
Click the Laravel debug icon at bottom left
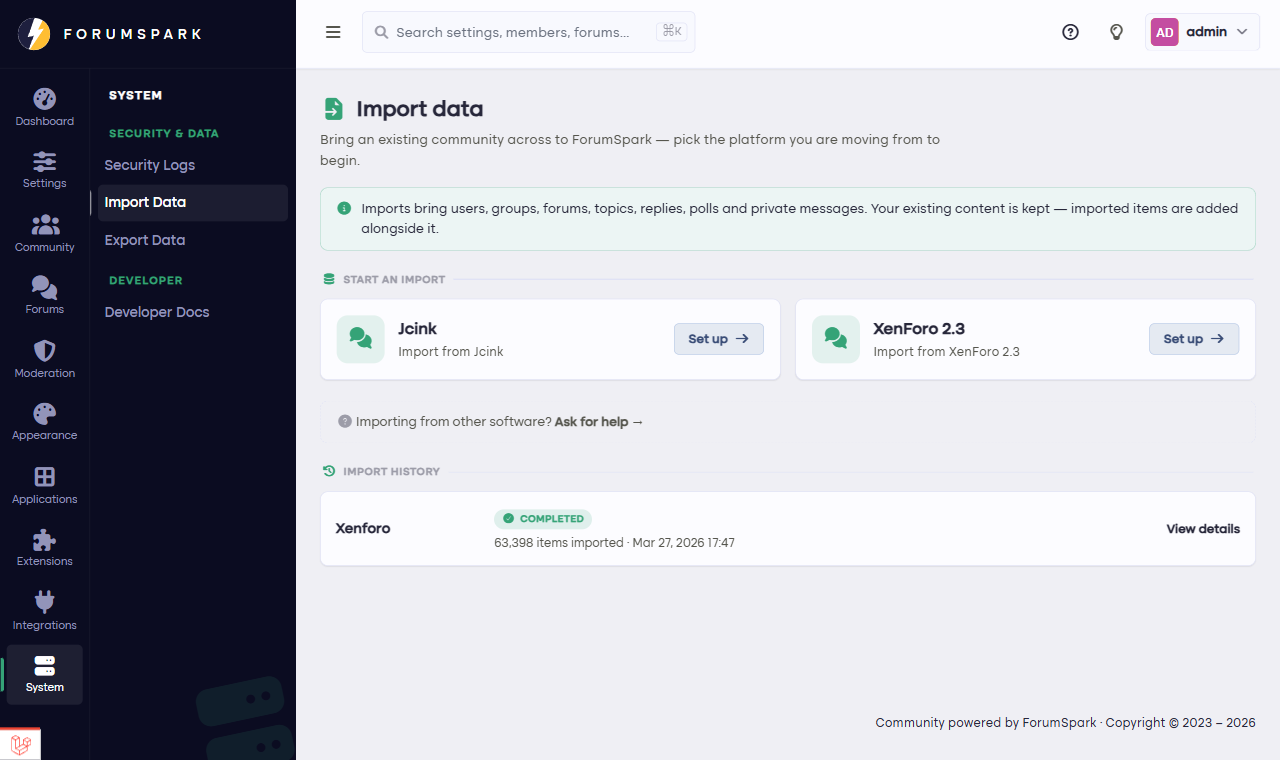[21, 744]
